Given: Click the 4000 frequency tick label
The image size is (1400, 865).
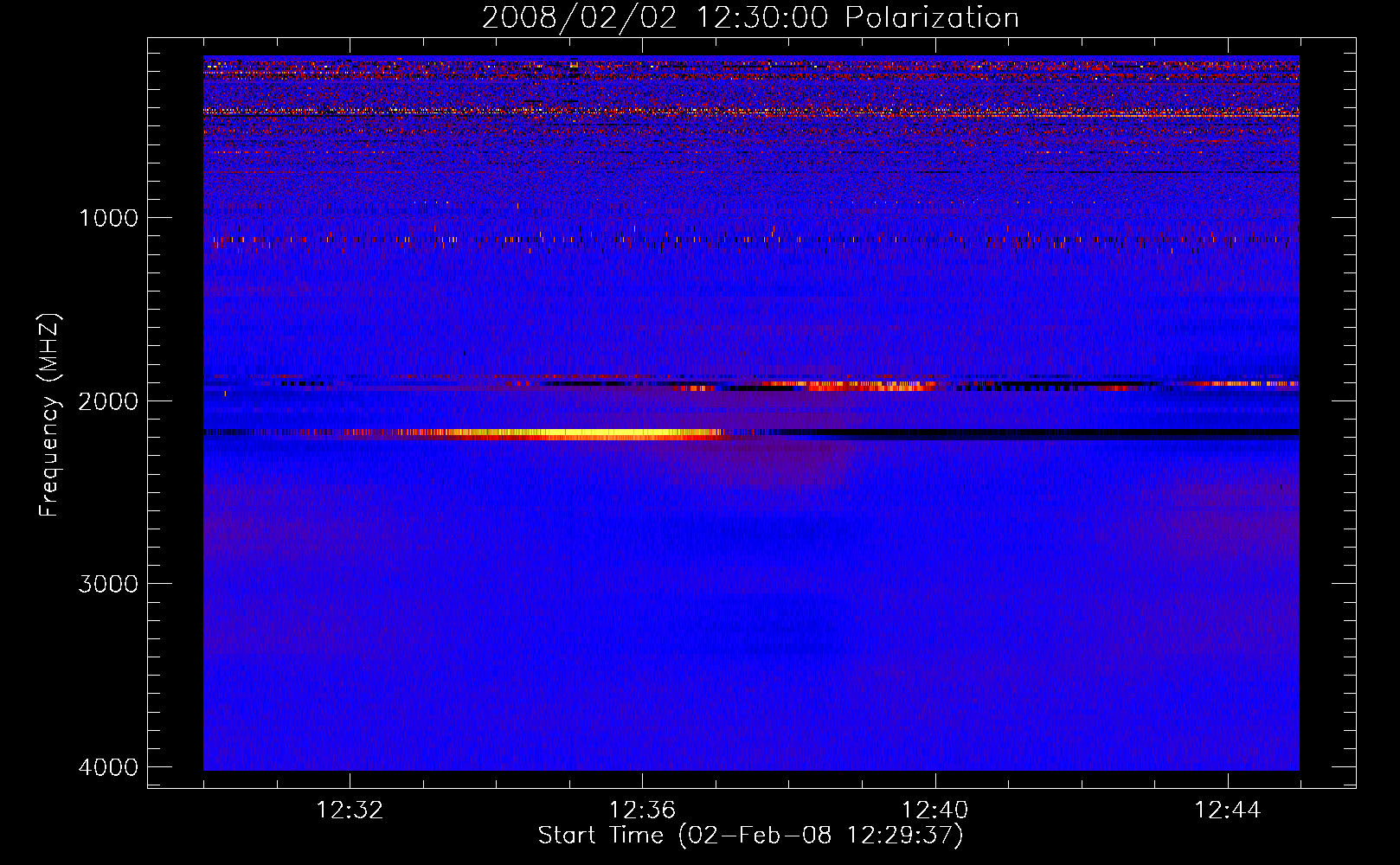Looking at the screenshot, I should [x=108, y=767].
